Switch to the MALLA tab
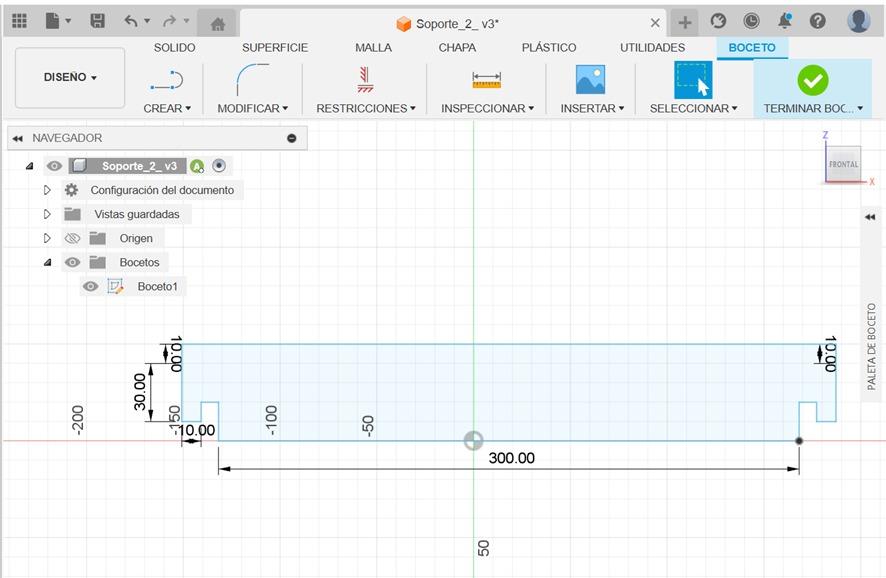Image resolution: width=886 pixels, height=578 pixels. point(373,48)
